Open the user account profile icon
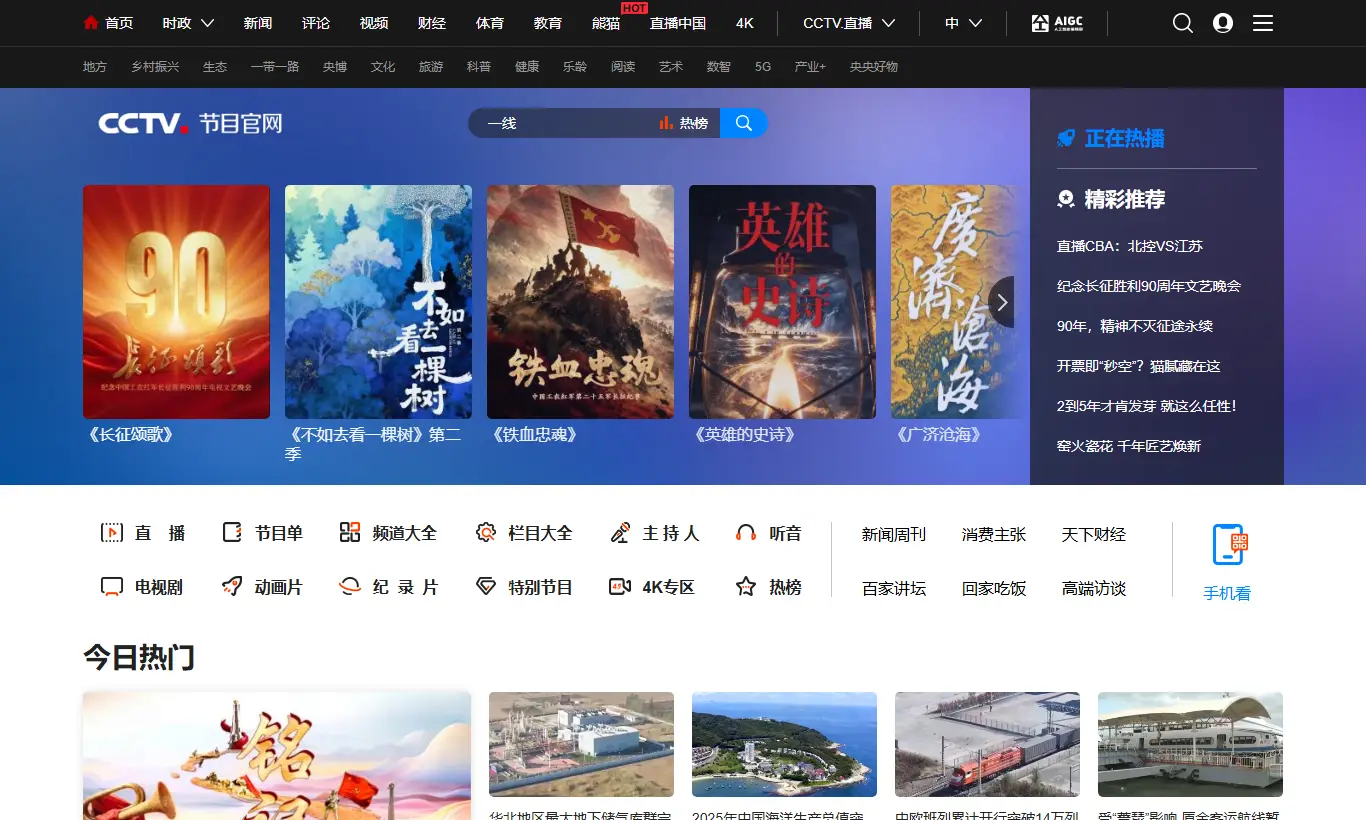Viewport: 1366px width, 820px height. click(x=1223, y=23)
